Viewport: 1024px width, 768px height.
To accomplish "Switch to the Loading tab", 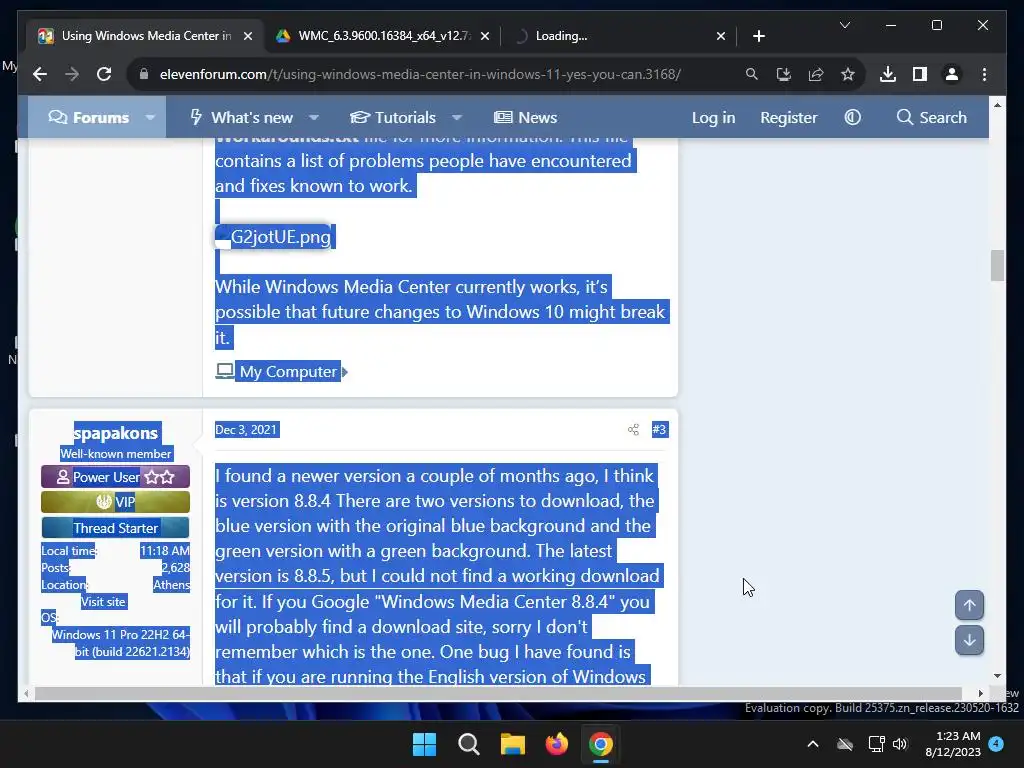I will (618, 36).
